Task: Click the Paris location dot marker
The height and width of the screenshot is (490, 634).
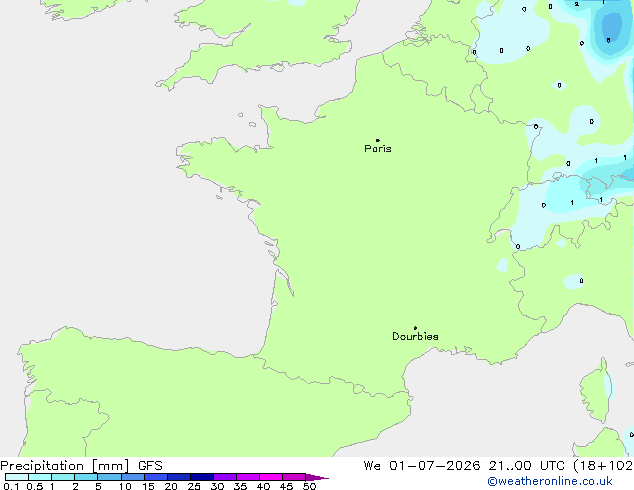Action: pos(378,140)
